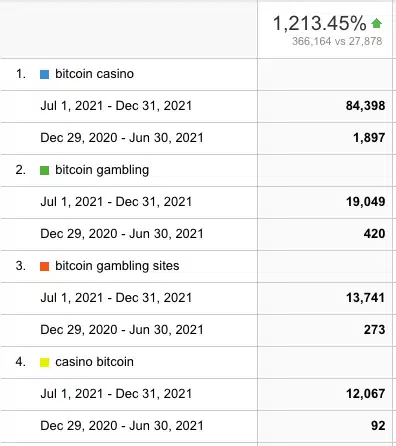This screenshot has width=396, height=446.
Task: Click the 366,164 vs 27,878 comparison text
Action: (x=337, y=41)
